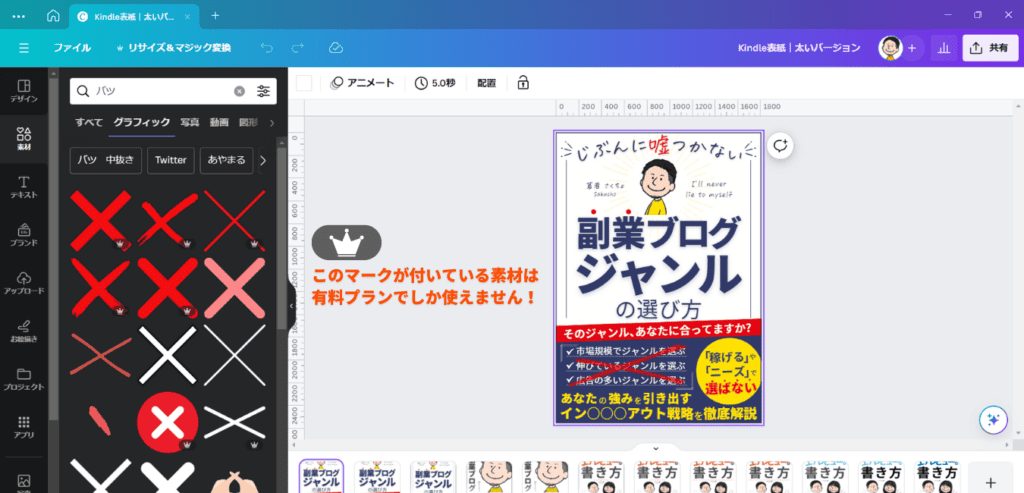Image resolution: width=1024 pixels, height=493 pixels.
Task: Expand more category tabs with chevron
Action: (272, 122)
